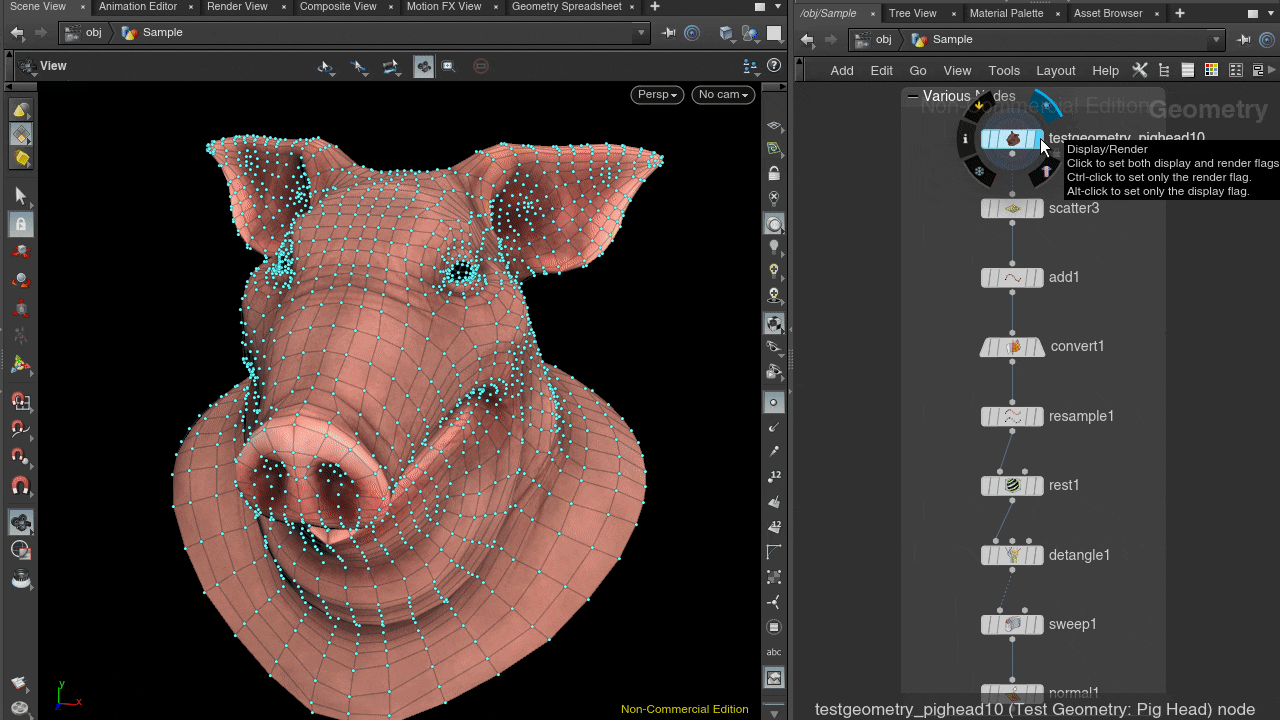Click the color palette grid icon
The width and height of the screenshot is (1280, 720).
(x=1211, y=70)
